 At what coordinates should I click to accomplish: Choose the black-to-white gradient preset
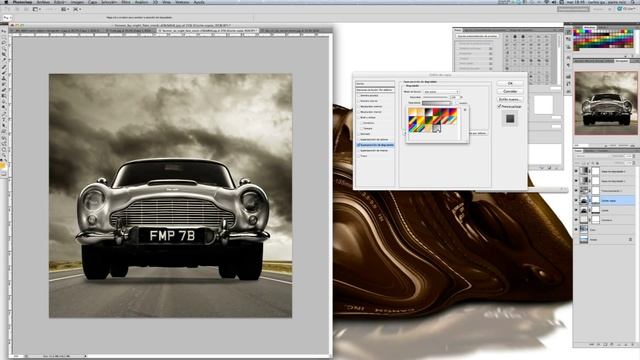point(428,112)
